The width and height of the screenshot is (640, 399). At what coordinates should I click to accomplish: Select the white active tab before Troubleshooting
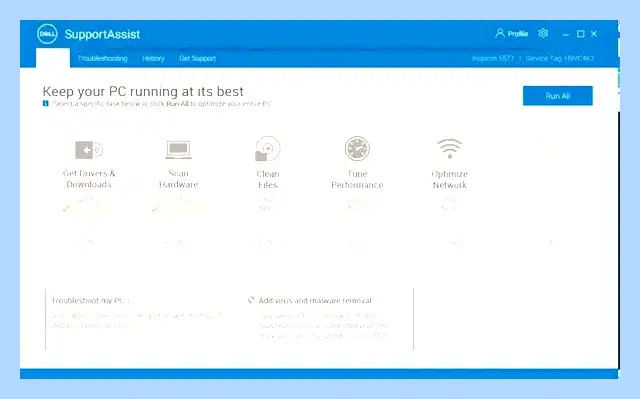53,58
